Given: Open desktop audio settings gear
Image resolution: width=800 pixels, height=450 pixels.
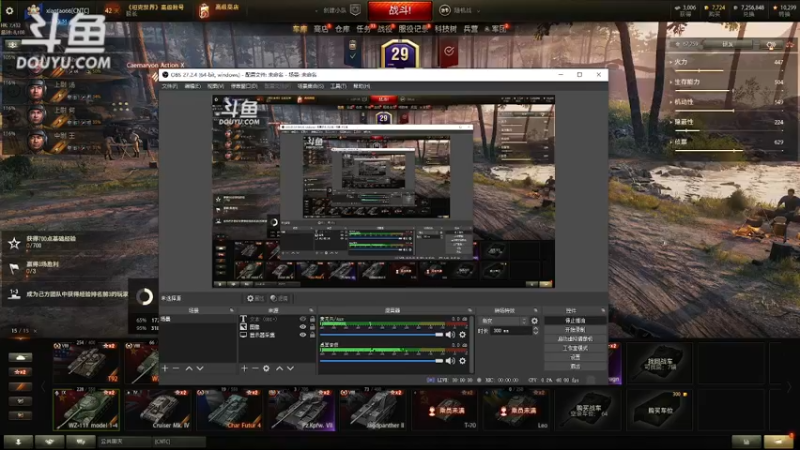Looking at the screenshot, I should 462,335.
